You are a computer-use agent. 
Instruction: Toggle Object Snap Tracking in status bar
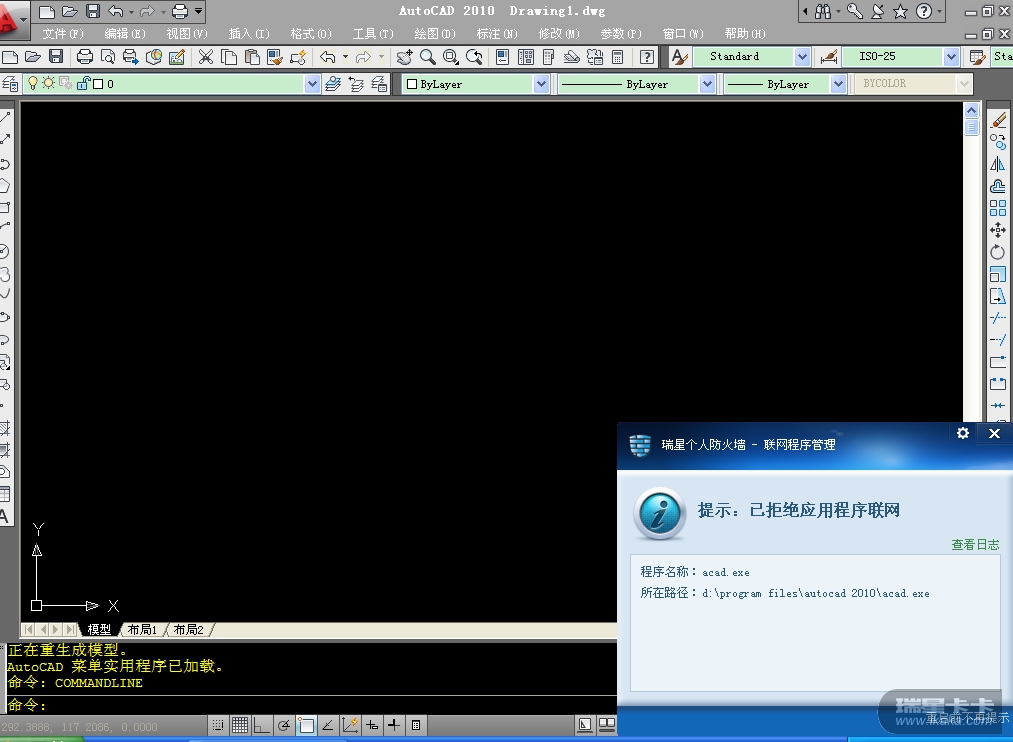coord(328,725)
